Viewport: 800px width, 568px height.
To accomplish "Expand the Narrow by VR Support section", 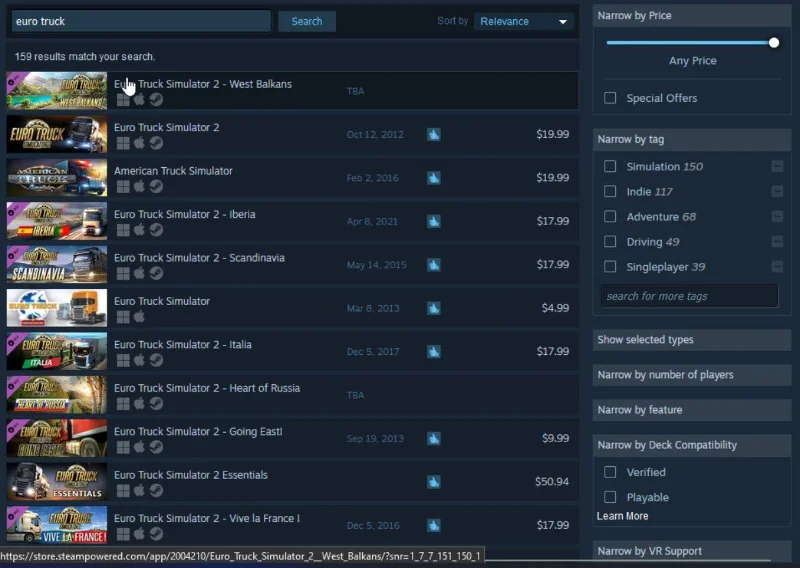I will 692,551.
